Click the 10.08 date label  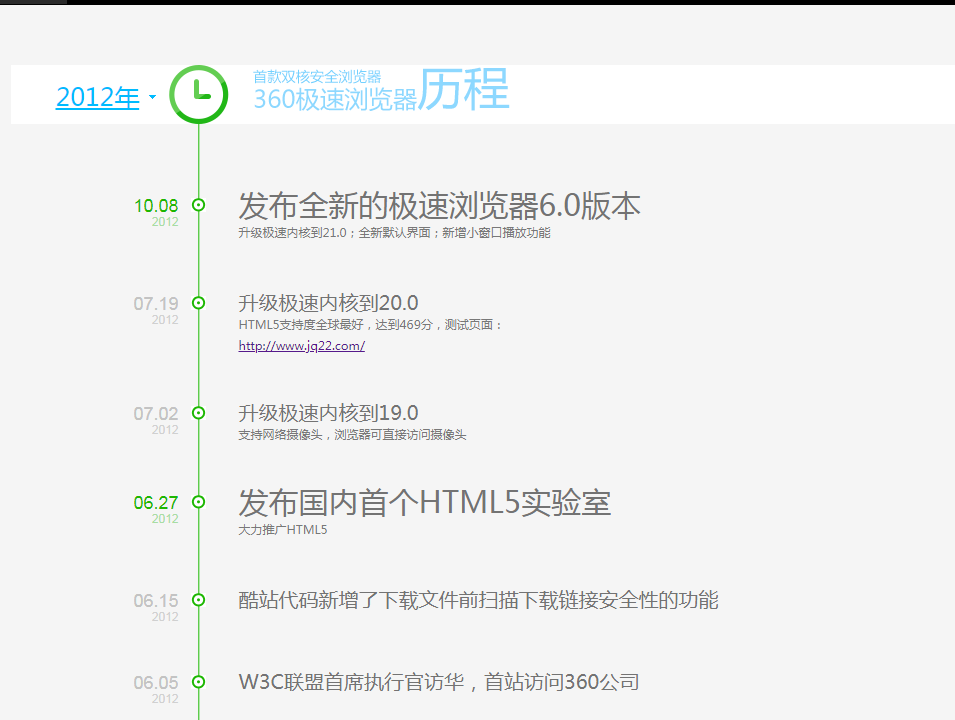[x=156, y=206]
